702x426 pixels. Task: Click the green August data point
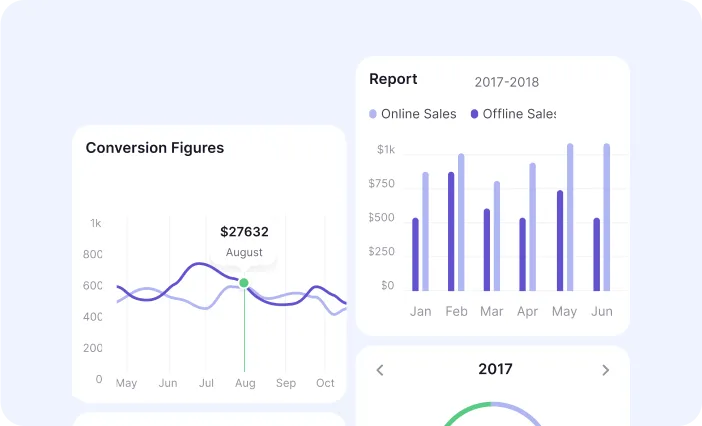coord(244,283)
